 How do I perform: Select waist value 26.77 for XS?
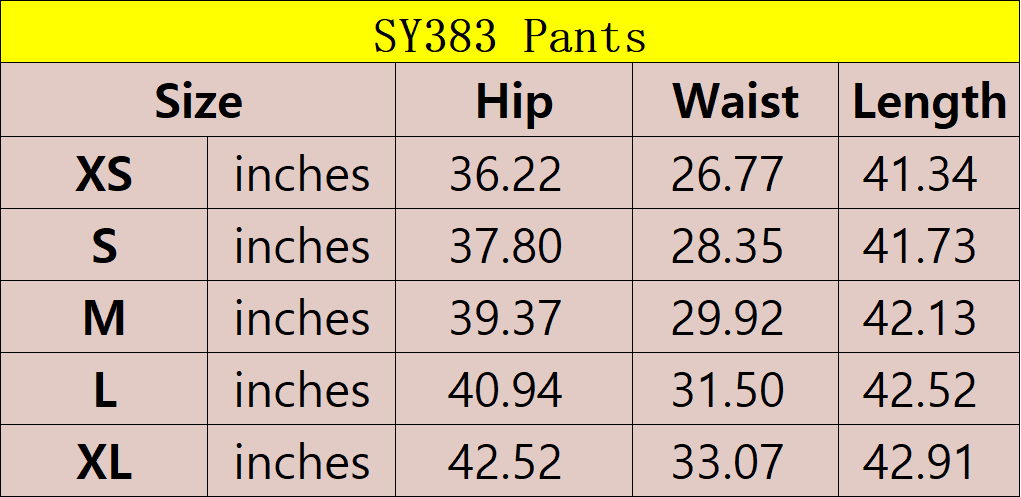[727, 175]
